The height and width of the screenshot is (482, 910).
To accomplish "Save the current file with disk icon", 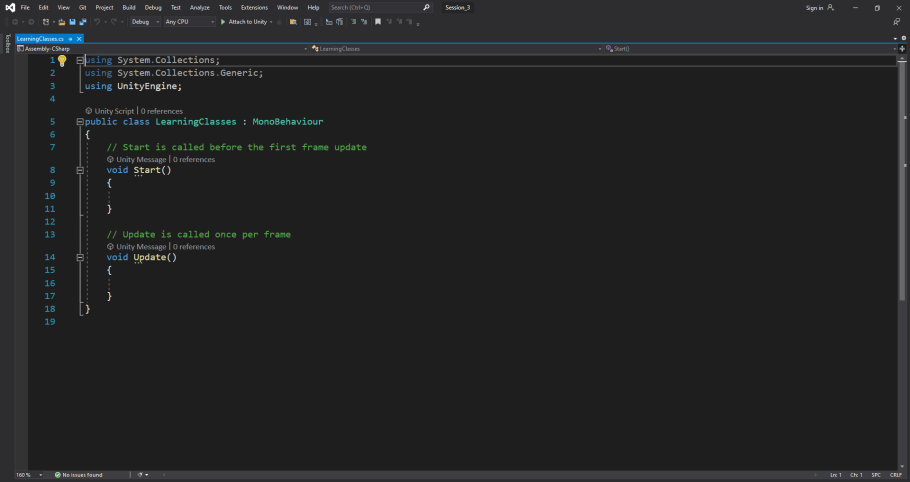I will (x=73, y=21).
